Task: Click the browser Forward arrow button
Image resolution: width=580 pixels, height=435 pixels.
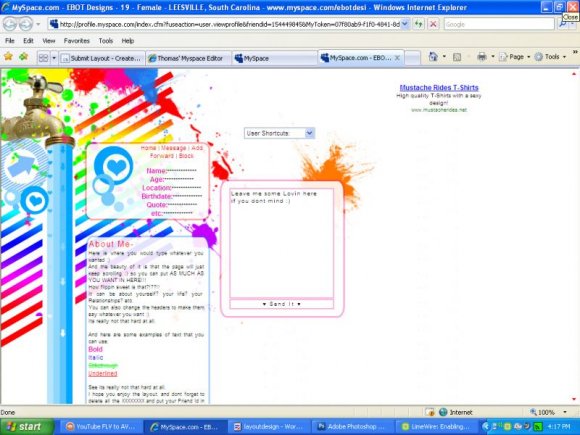Action: pos(26,24)
